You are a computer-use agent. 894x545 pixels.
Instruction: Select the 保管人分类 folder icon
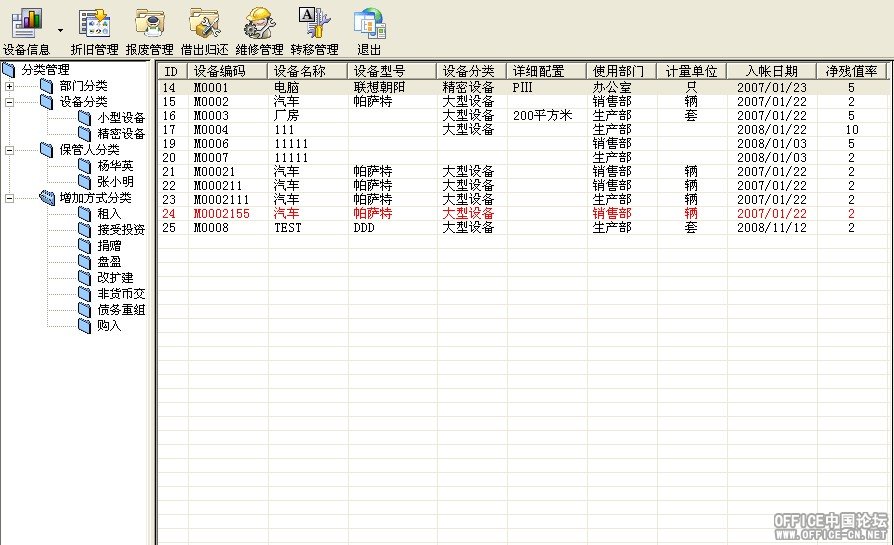[x=47, y=150]
